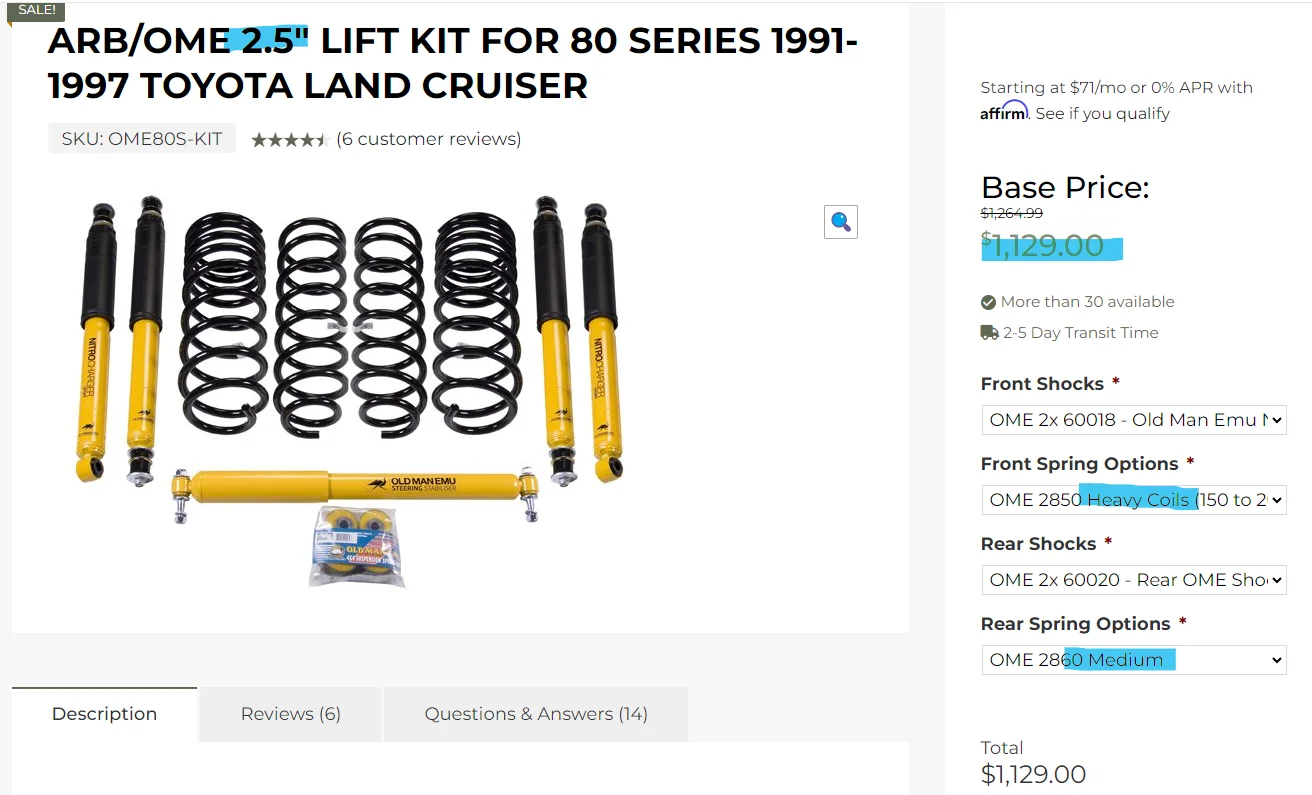Click the sale price $1,129.00

click(x=1043, y=245)
